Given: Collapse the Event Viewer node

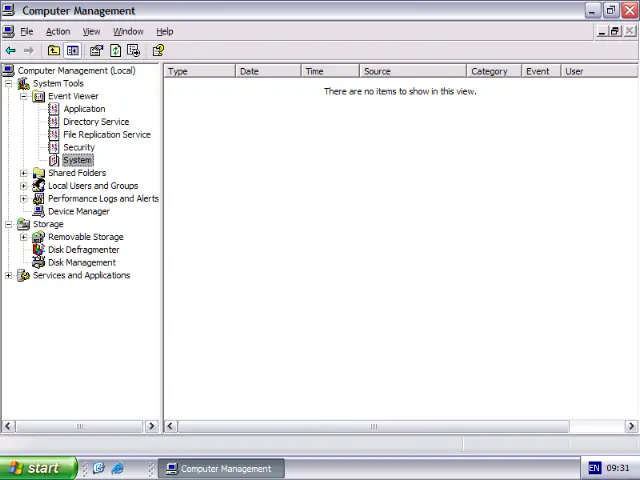Looking at the screenshot, I should click(24, 96).
